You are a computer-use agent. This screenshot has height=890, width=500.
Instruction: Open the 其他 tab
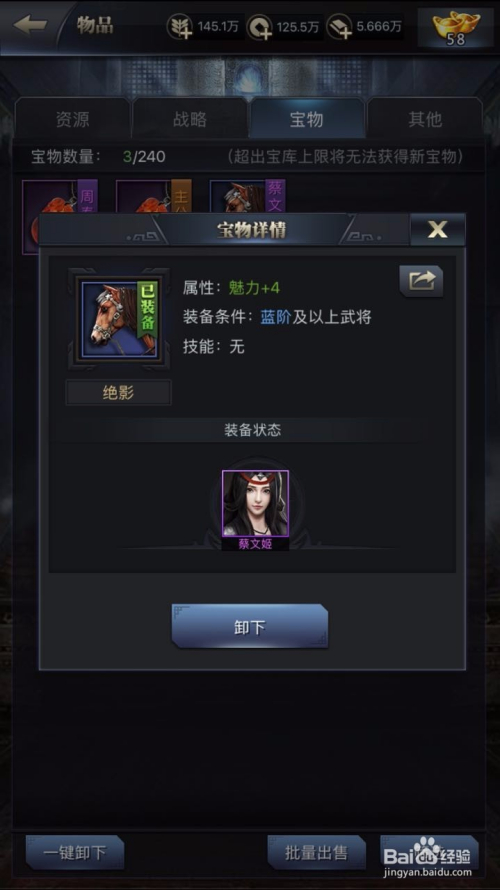pos(425,119)
